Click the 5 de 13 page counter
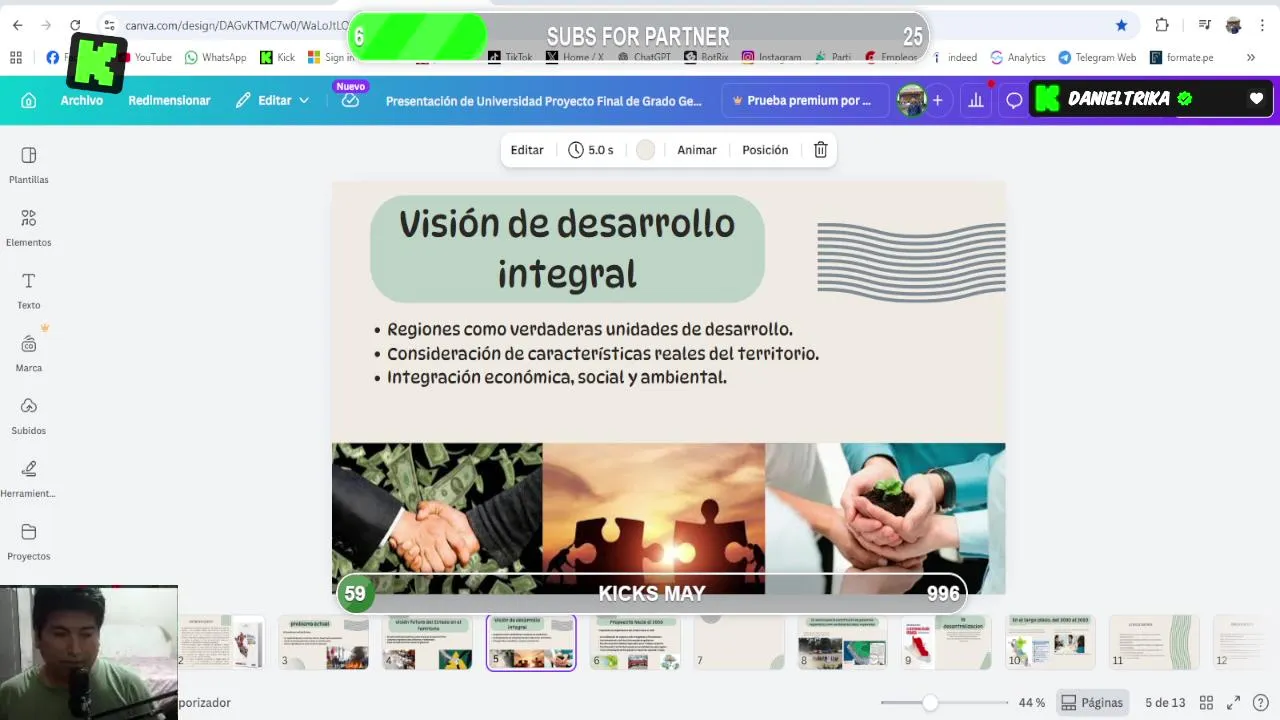Viewport: 1280px width, 720px height. click(x=1165, y=703)
